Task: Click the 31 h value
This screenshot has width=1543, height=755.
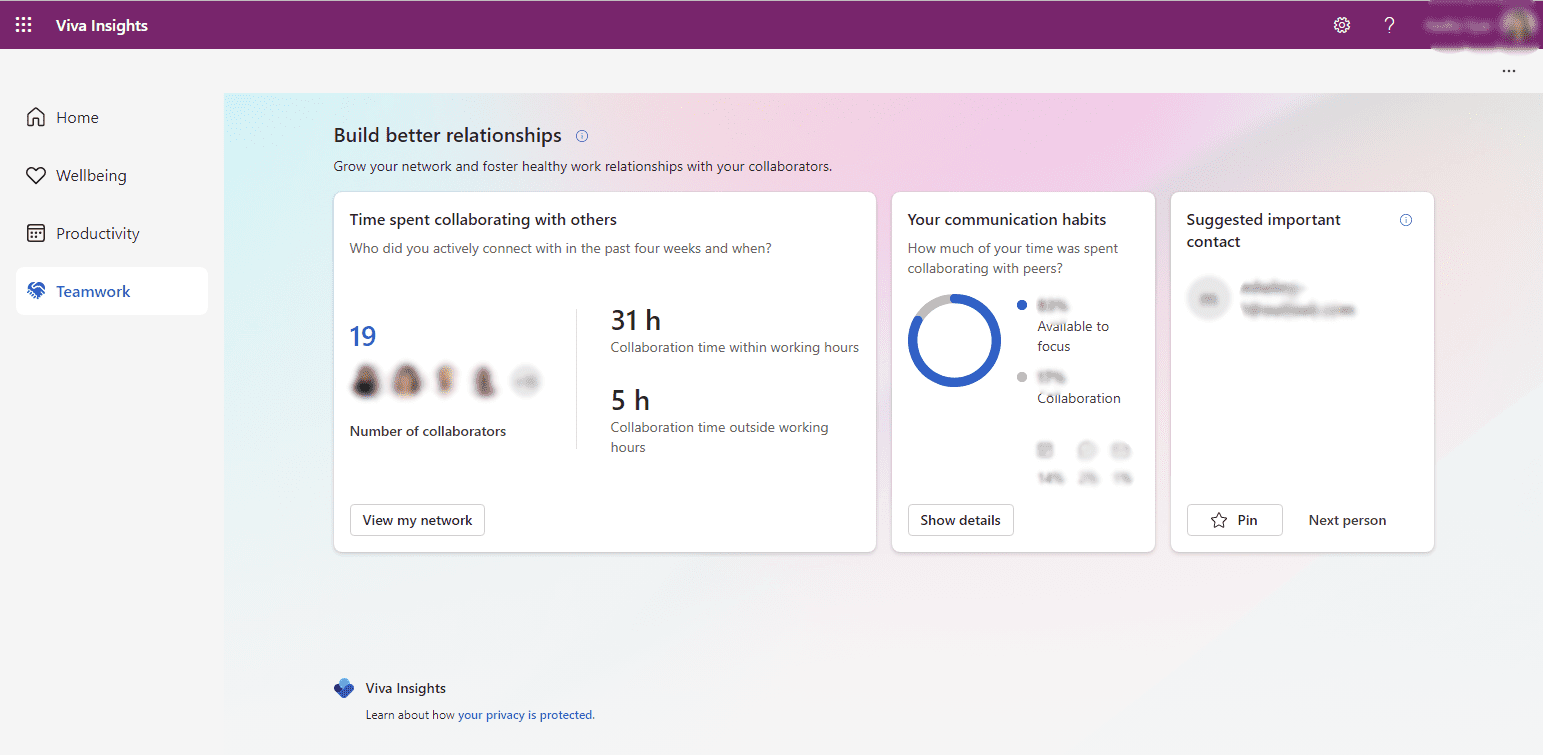Action: (x=636, y=320)
